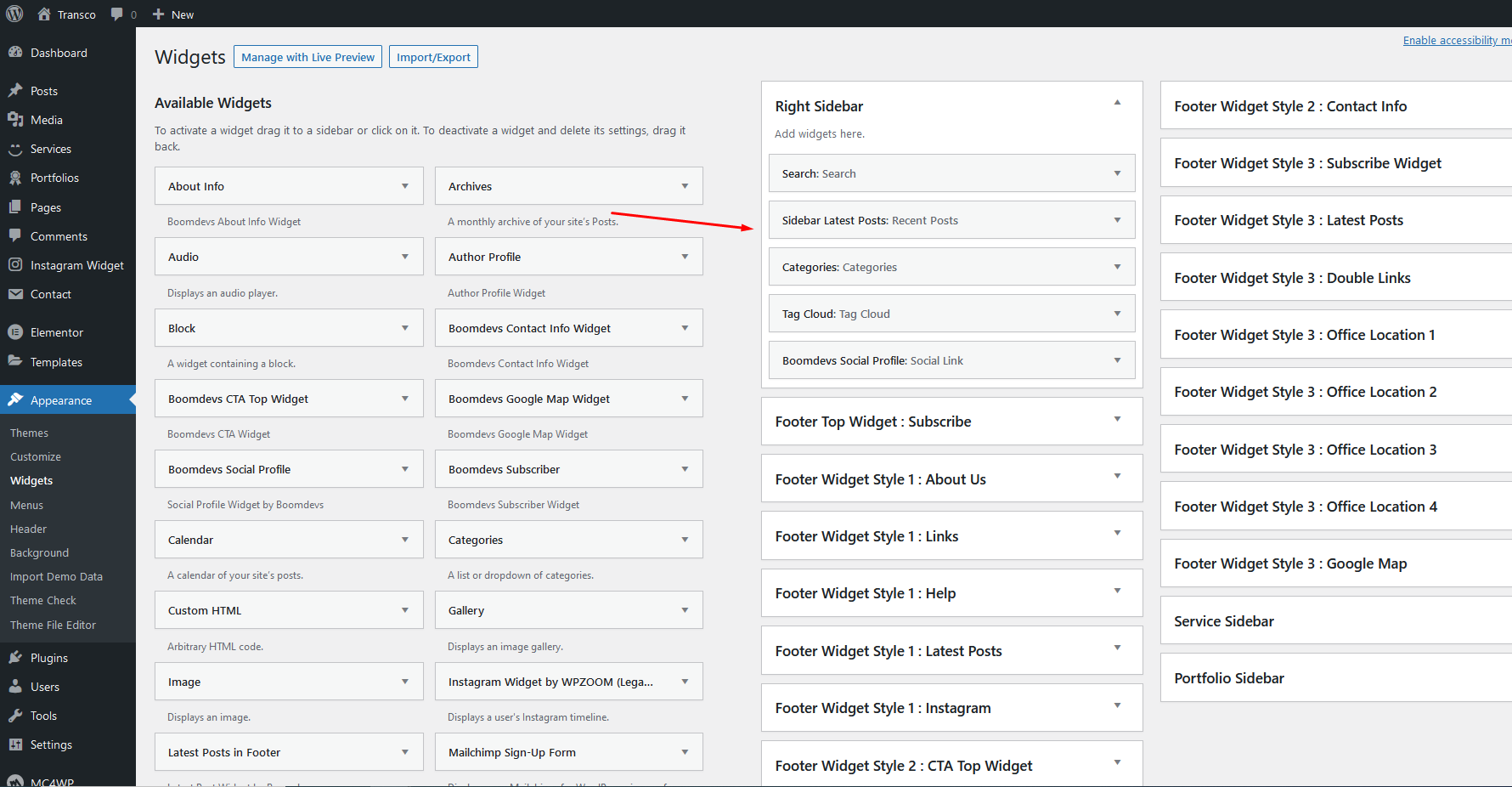
Task: Collapse the Right Sidebar panel arrow
Action: pyautogui.click(x=1117, y=103)
